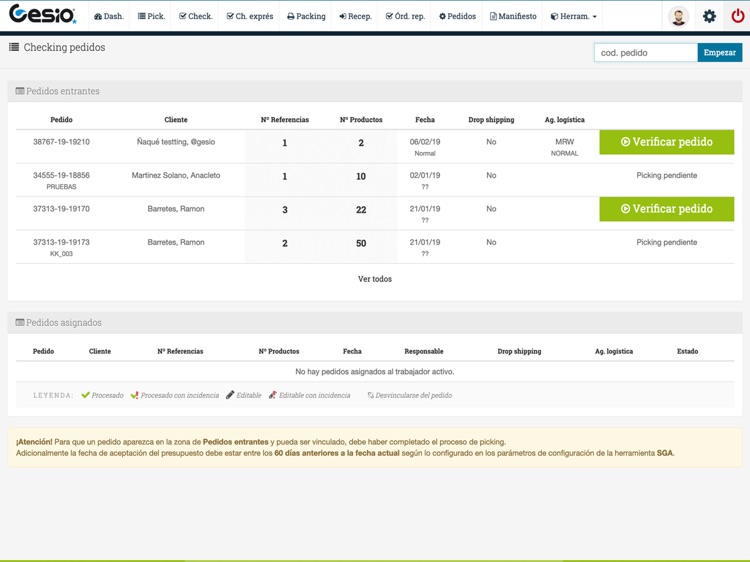The height and width of the screenshot is (562, 750).
Task: Open Órd. rep. in navbar
Action: click(405, 16)
